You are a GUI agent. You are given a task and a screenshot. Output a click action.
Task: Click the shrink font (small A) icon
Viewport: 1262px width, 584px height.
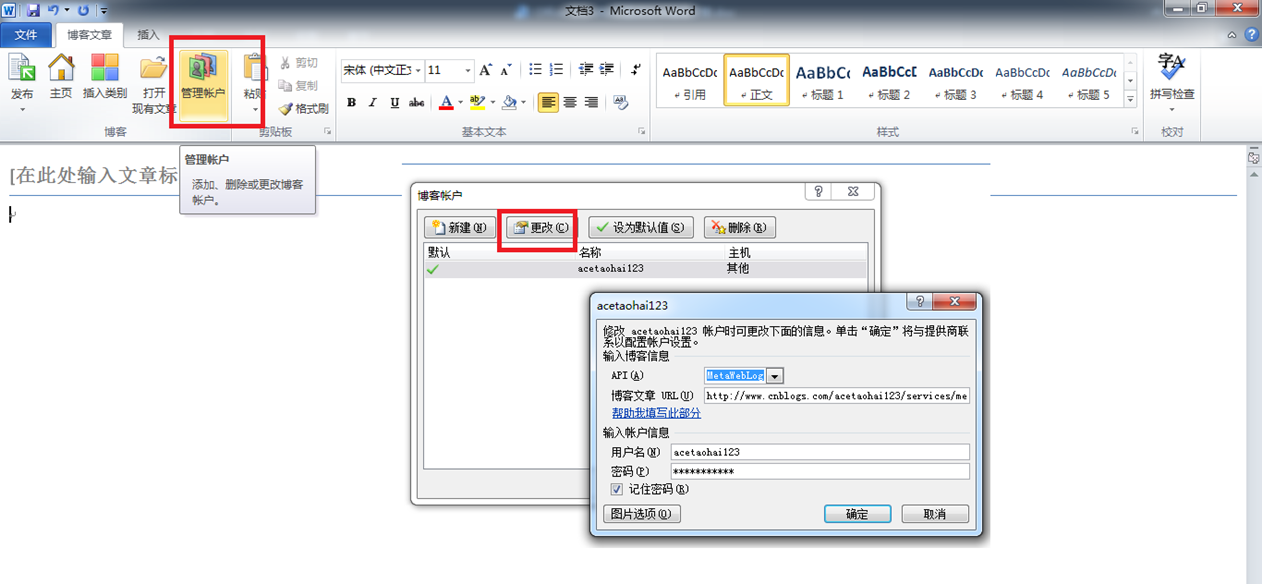(x=505, y=70)
